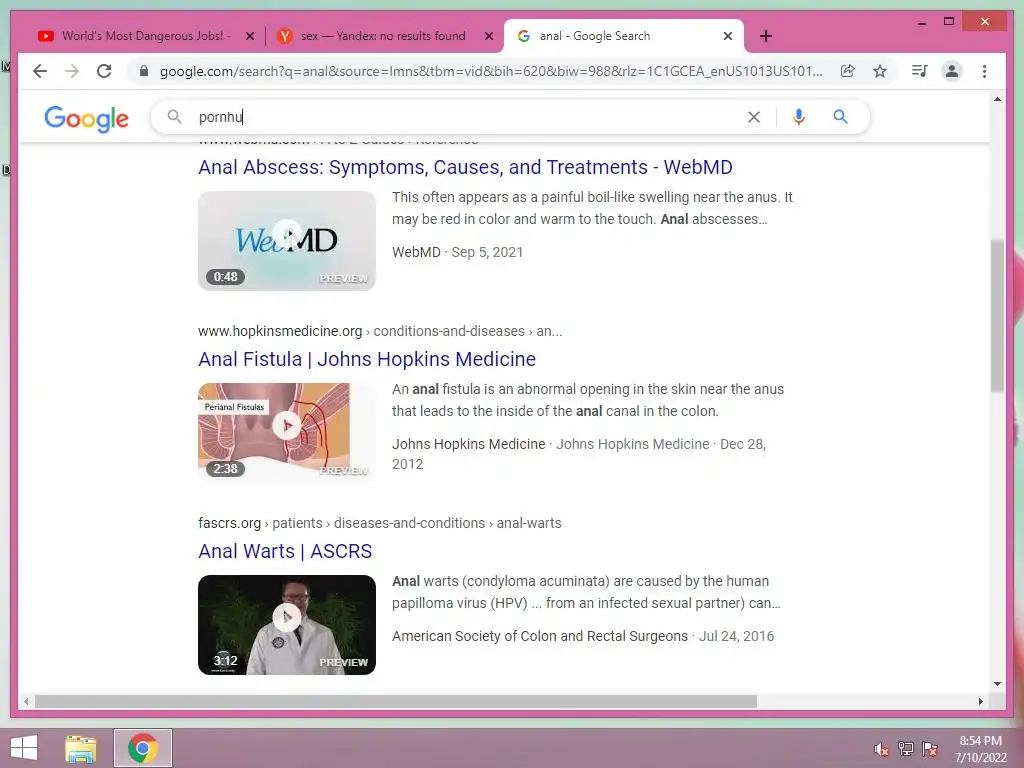Open Anal Warts ASCRS result link
The width and height of the screenshot is (1024, 768).
coord(285,551)
